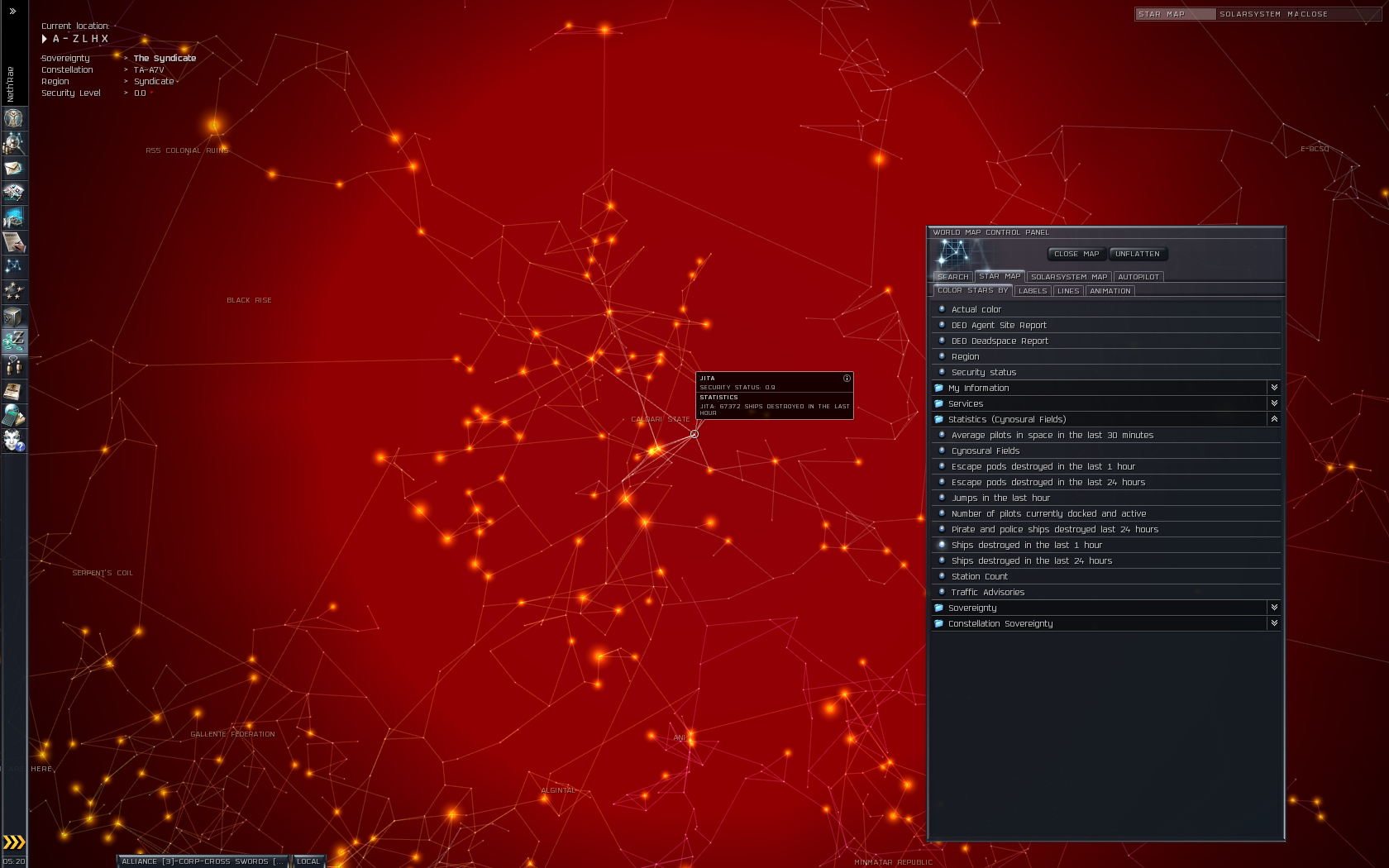Open the Lines sub-tab
The height and width of the screenshot is (868, 1389).
1068,291
